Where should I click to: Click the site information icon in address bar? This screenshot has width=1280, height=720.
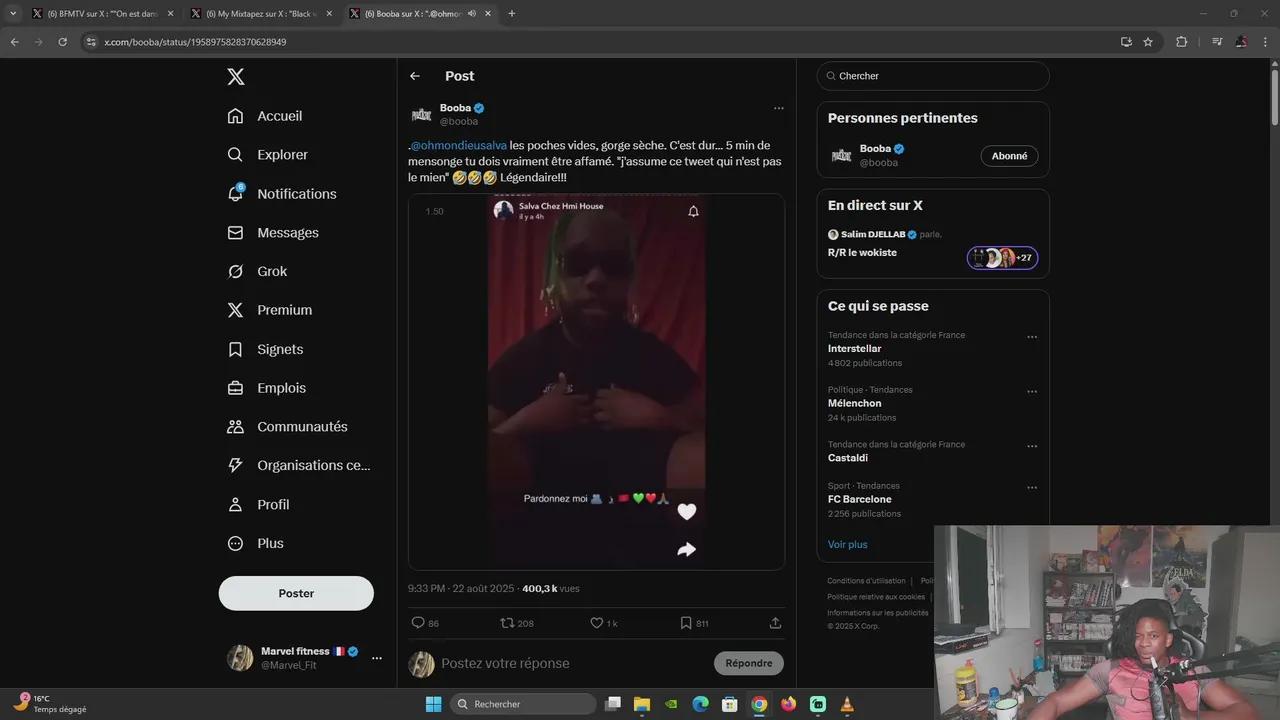click(91, 42)
